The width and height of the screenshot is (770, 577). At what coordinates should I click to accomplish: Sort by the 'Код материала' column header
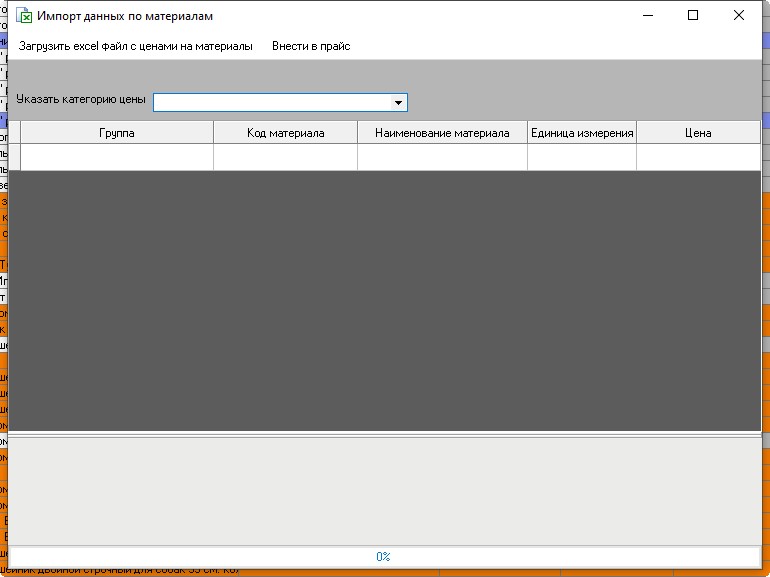pyautogui.click(x=285, y=133)
